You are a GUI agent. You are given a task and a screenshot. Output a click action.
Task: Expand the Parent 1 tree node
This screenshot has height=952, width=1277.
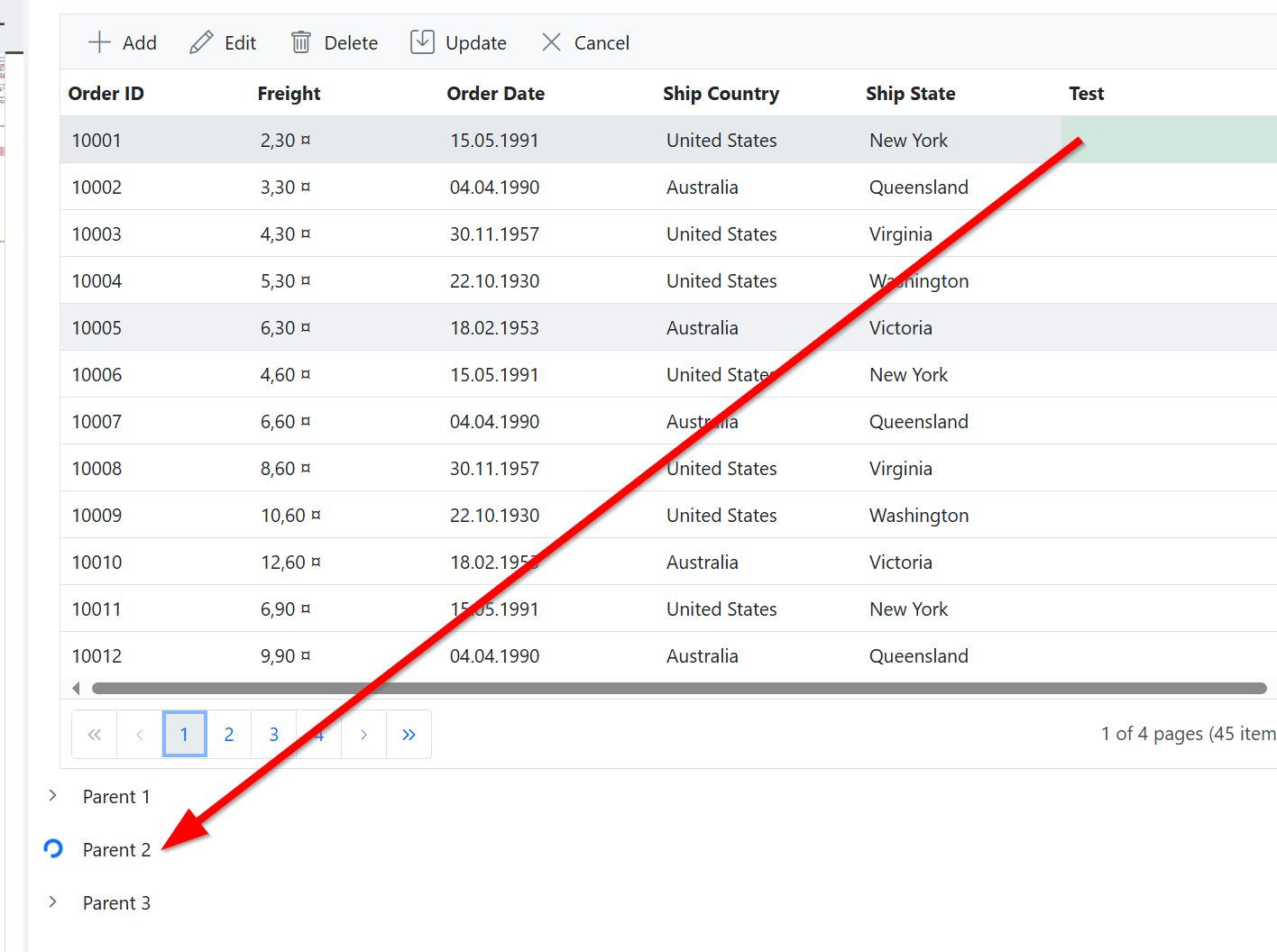53,795
